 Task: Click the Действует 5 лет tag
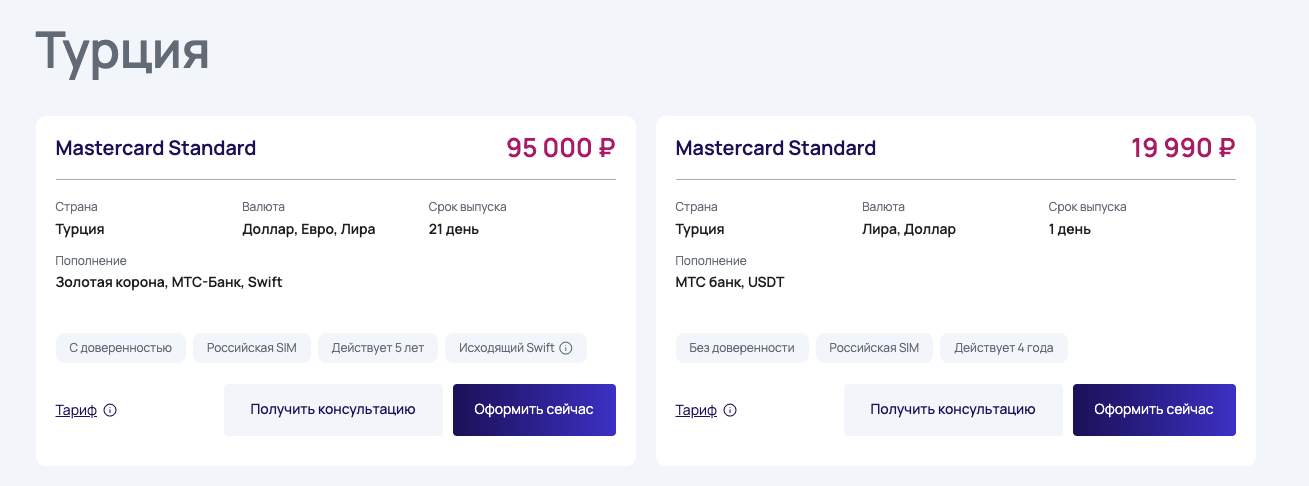coord(378,348)
